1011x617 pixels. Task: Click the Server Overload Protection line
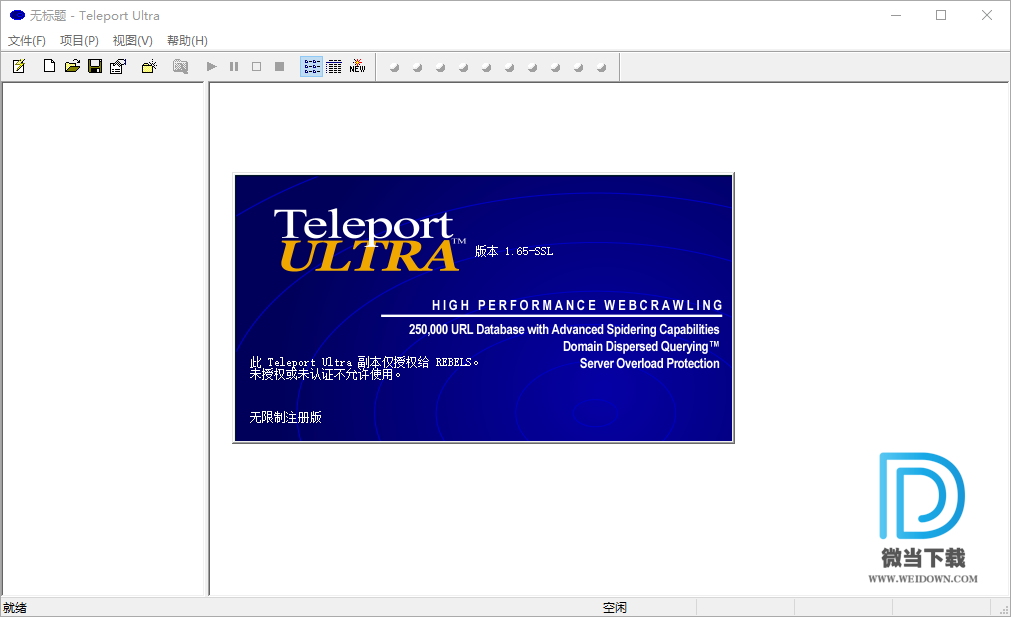tap(649, 364)
